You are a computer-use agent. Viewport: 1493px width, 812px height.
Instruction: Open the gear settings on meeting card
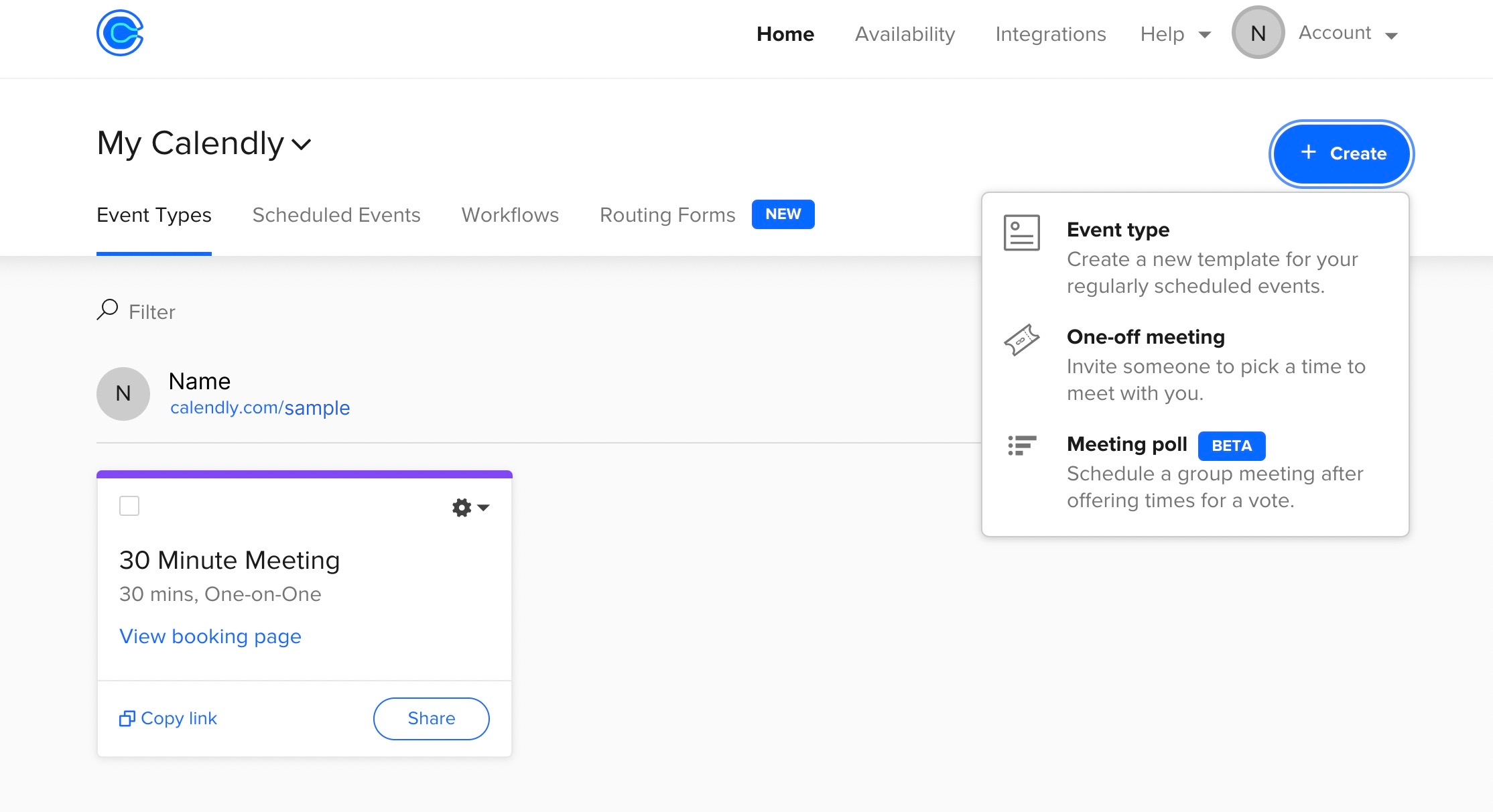[470, 507]
